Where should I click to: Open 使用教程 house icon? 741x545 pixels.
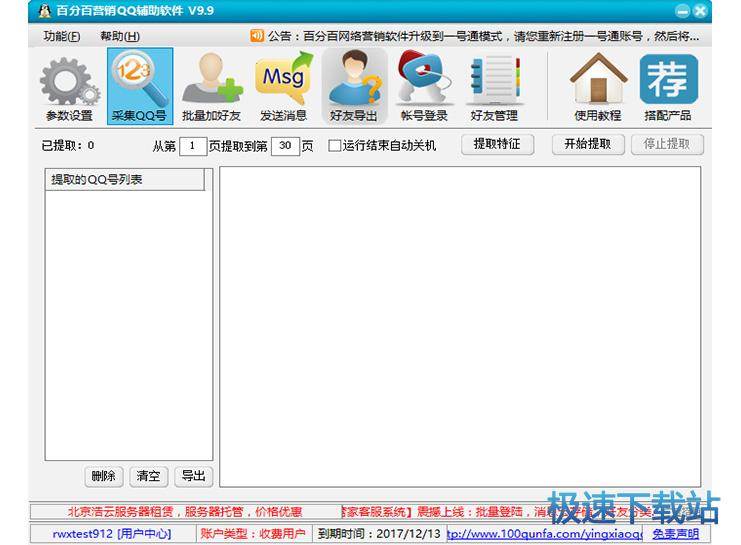(598, 87)
